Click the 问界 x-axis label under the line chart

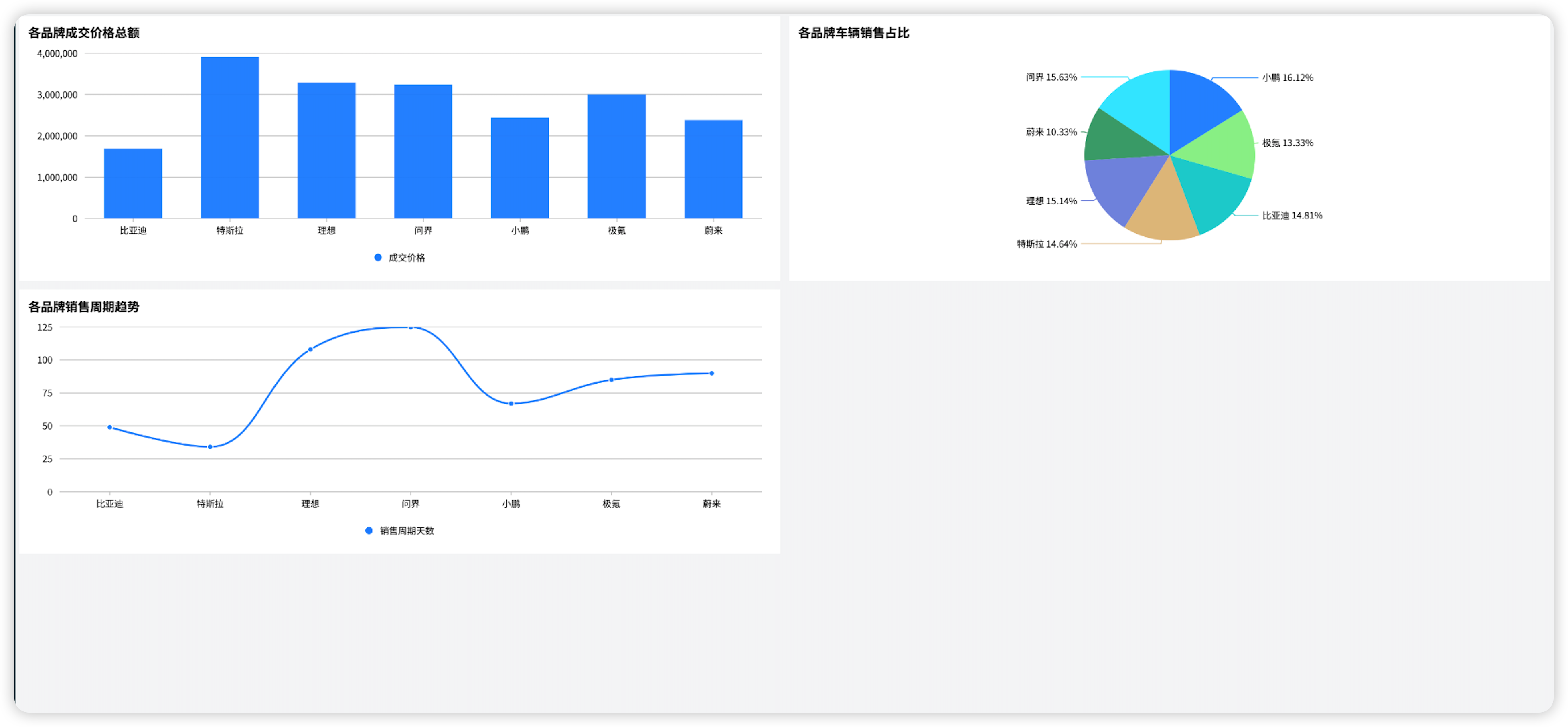coord(411,504)
